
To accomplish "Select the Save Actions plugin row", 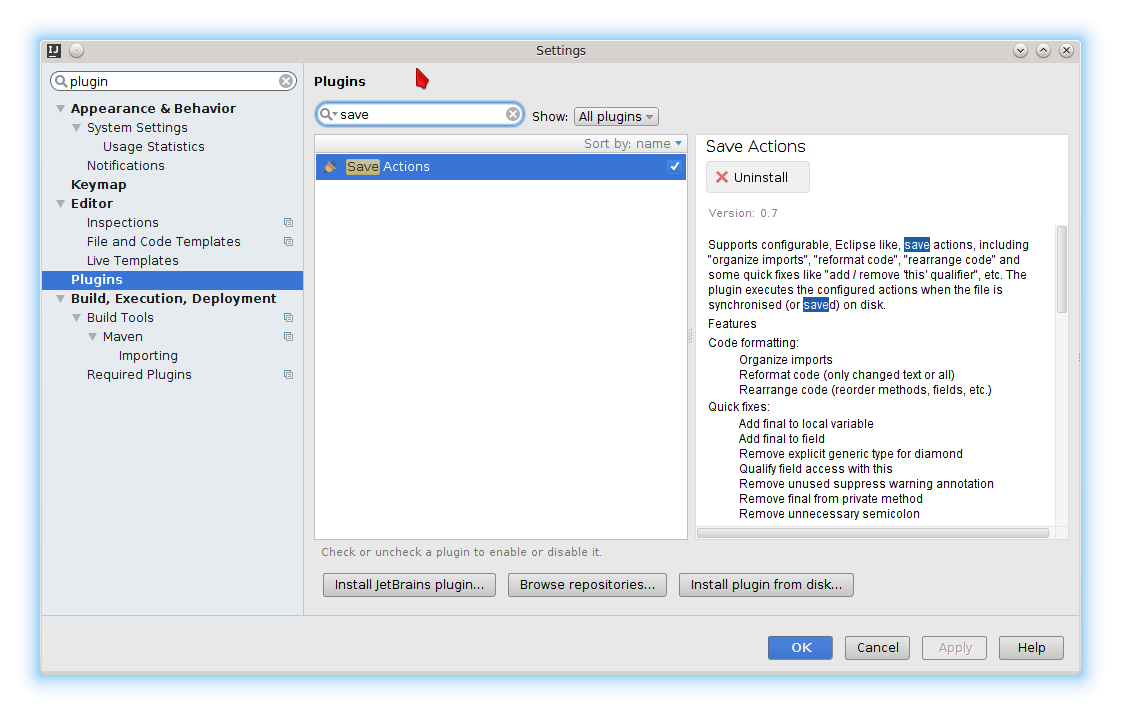I will pyautogui.click(x=500, y=167).
